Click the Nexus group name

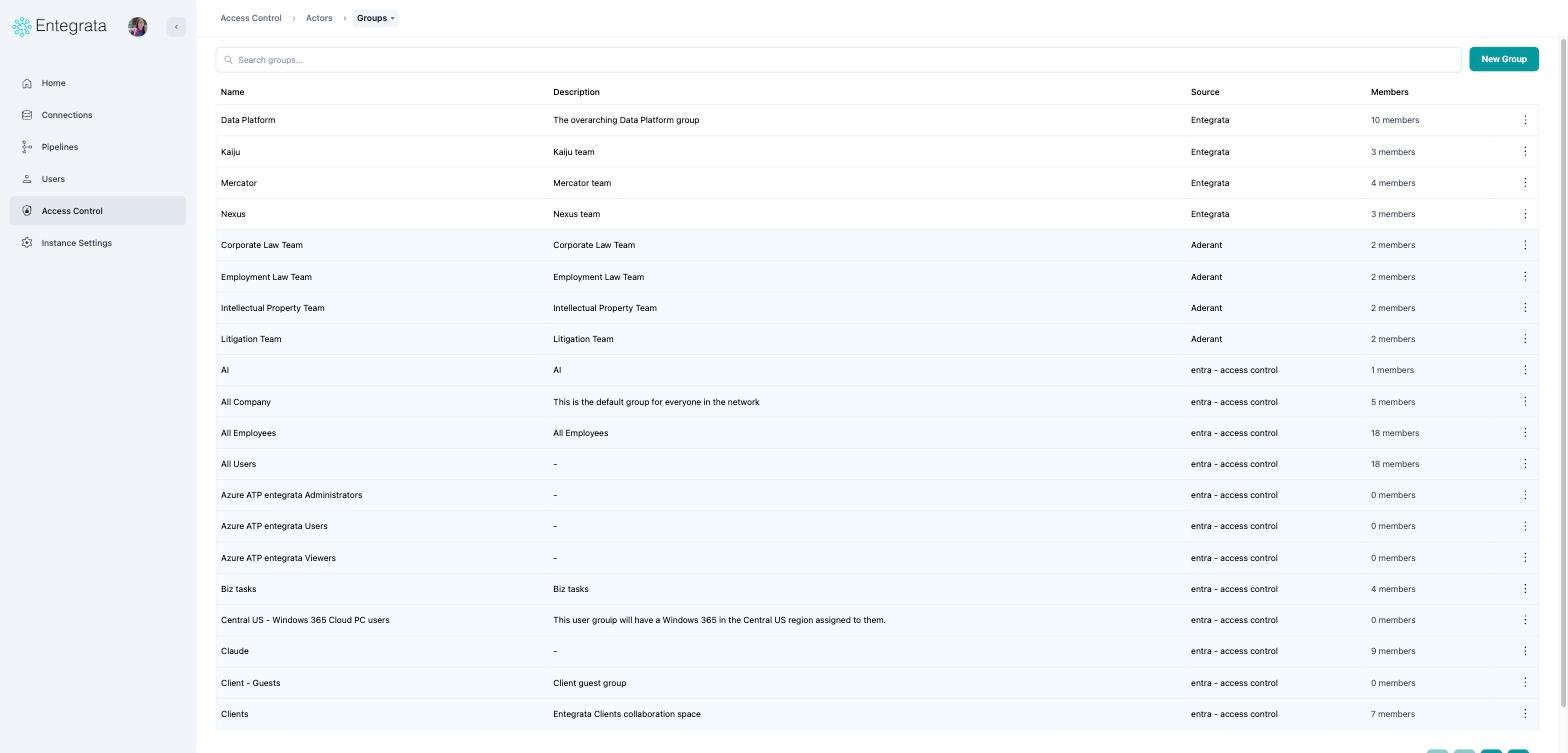233,214
